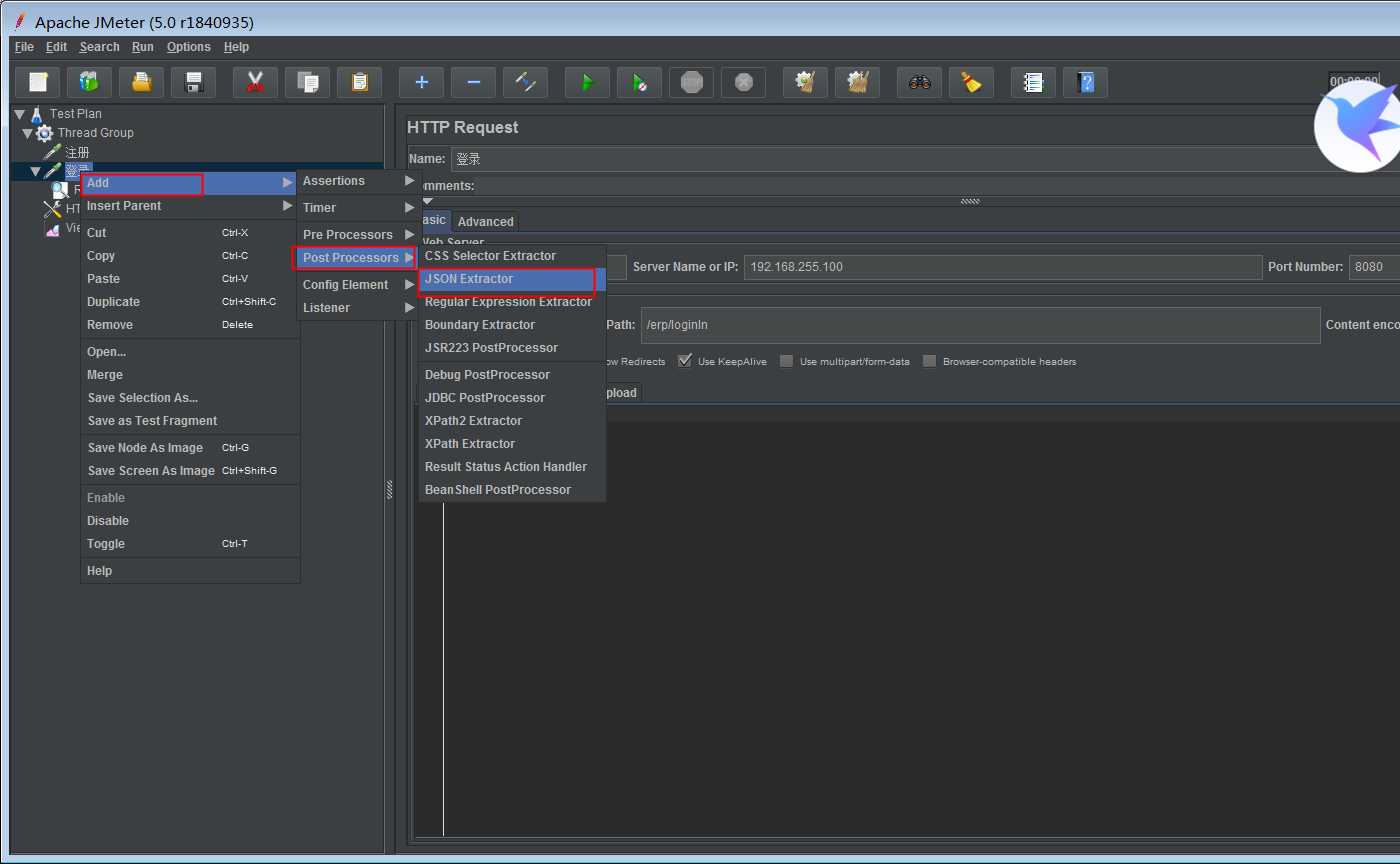Click the New test plan toolbar icon
The width and height of the screenshot is (1400, 864).
(x=38, y=82)
